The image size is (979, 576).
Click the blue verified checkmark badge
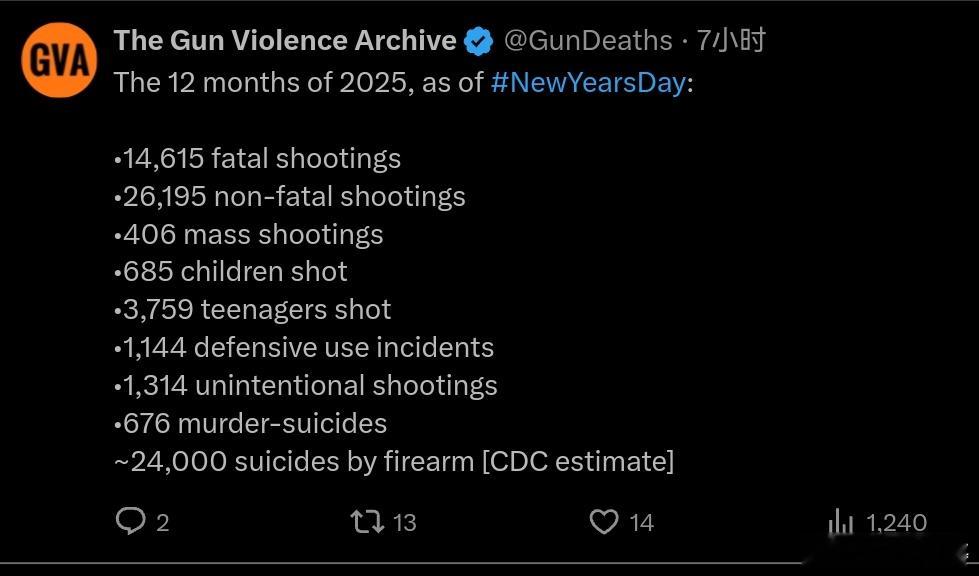tap(479, 41)
